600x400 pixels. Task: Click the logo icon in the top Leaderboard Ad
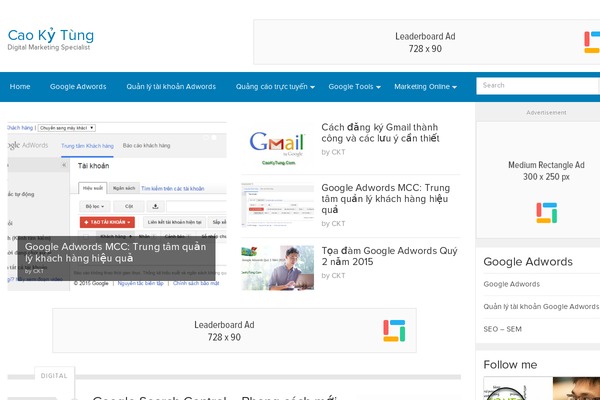(x=592, y=42)
